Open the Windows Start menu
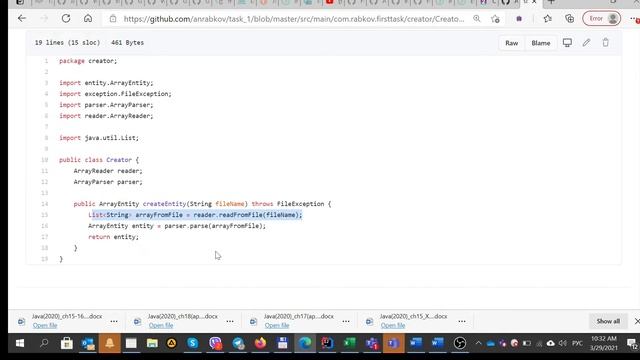This screenshot has width=640, height=360. [20, 343]
